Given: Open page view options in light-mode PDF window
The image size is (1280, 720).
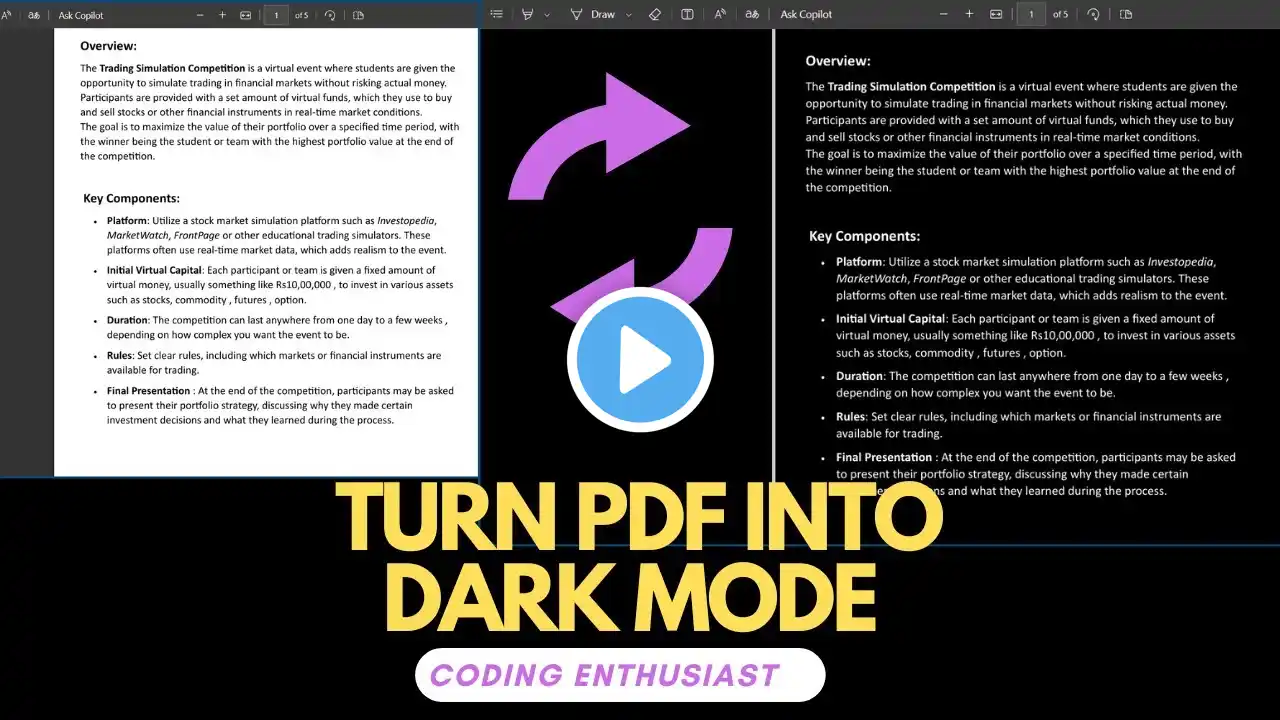Looking at the screenshot, I should pos(358,15).
